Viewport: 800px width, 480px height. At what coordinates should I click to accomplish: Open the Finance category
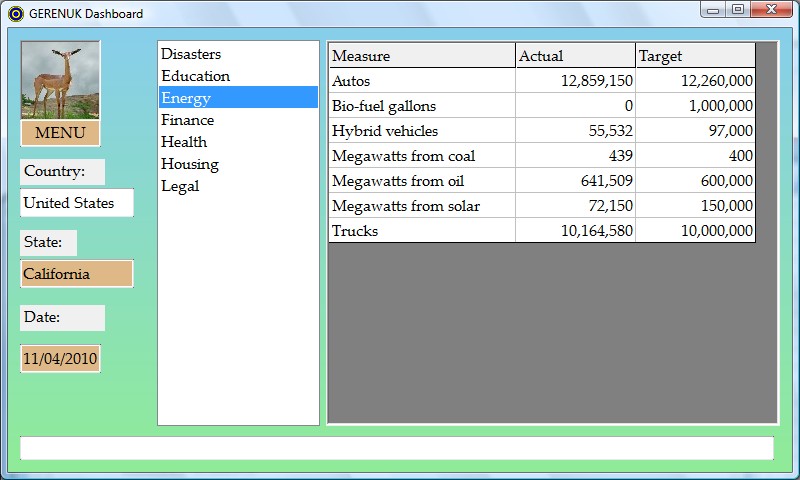[x=188, y=120]
